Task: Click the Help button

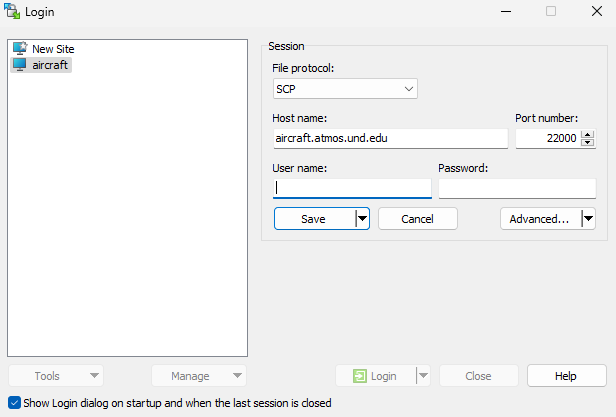Action: (x=566, y=376)
